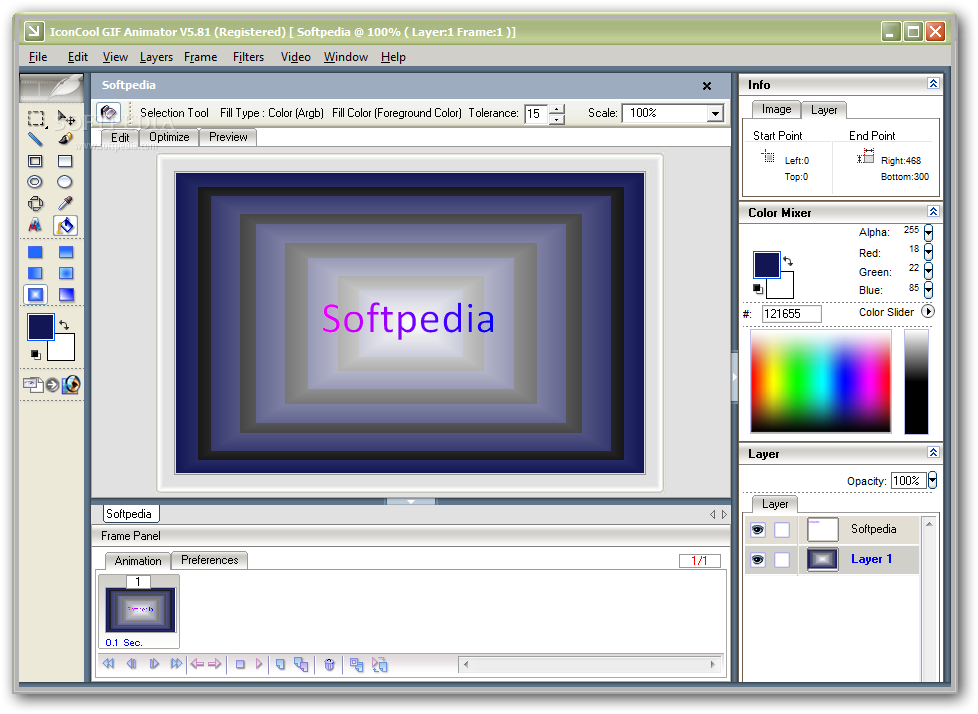The width and height of the screenshot is (978, 714).
Task: Toggle visibility of Softpedia layer
Action: click(x=758, y=529)
